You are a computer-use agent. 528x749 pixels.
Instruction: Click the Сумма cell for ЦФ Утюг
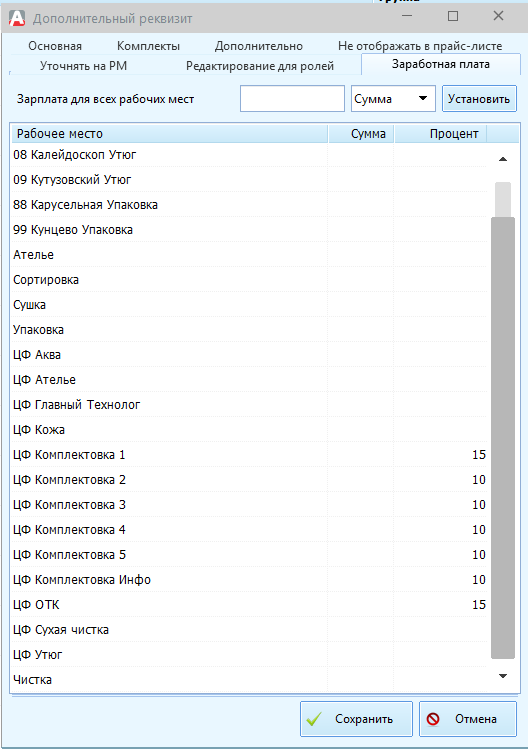361,654
